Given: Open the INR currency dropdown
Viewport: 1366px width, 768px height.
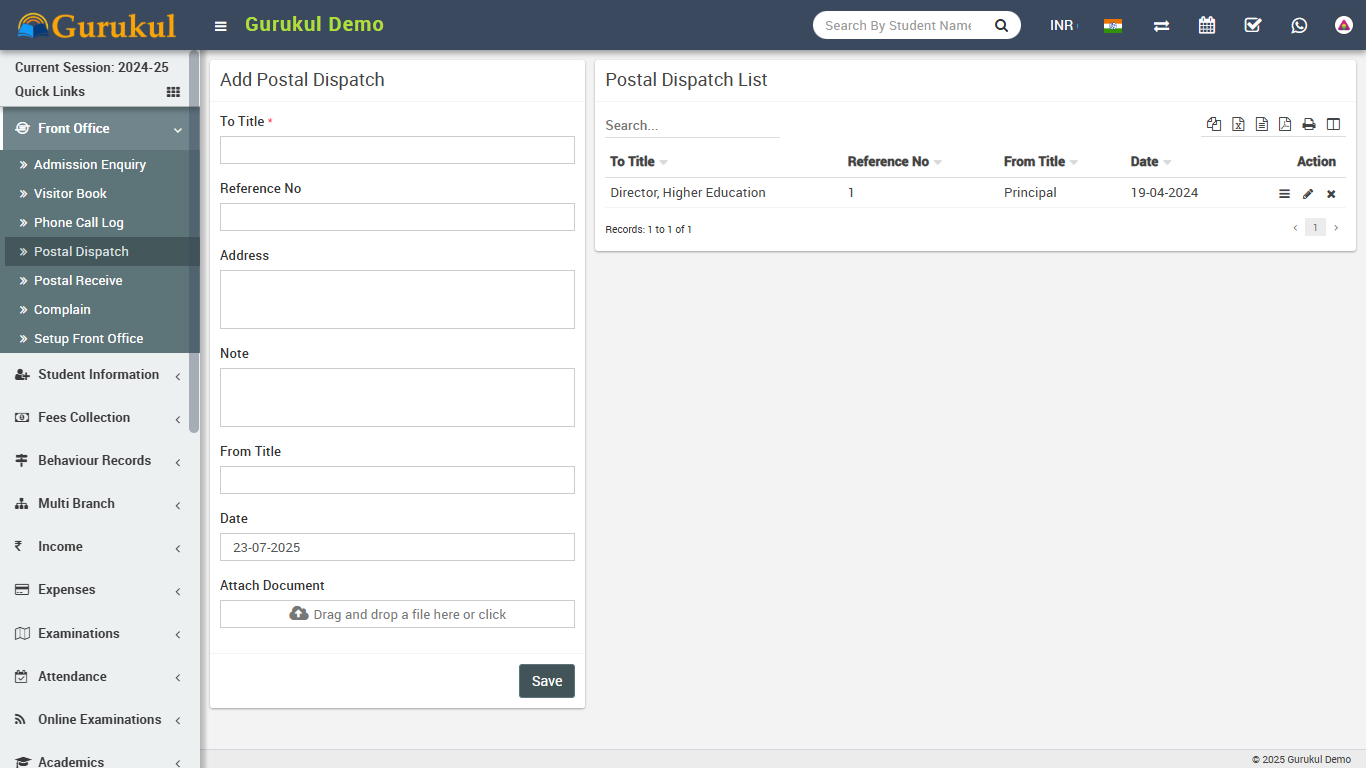Looking at the screenshot, I should (1063, 25).
